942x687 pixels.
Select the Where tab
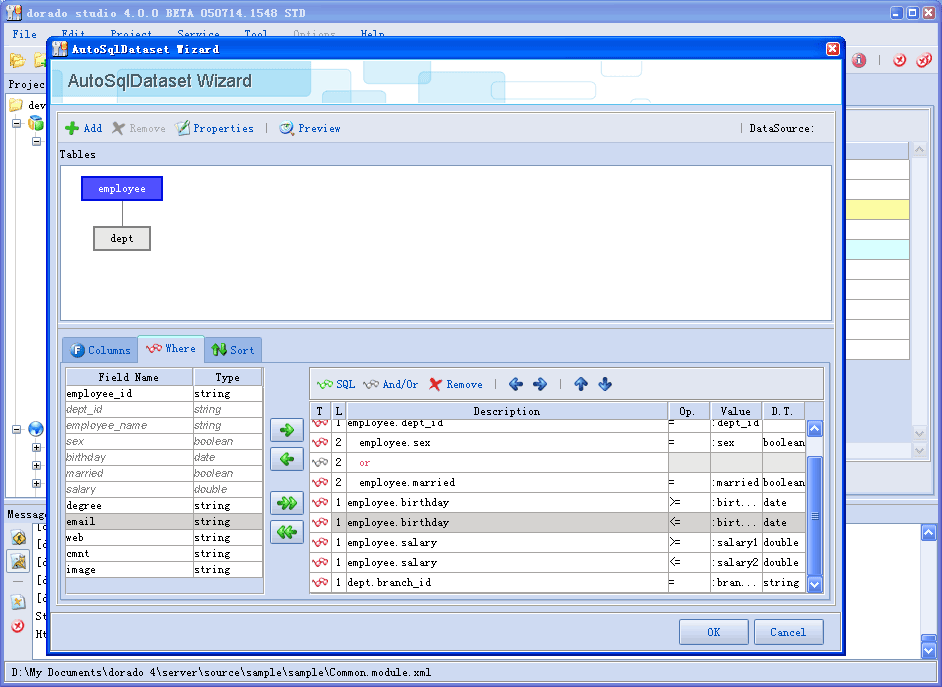(x=171, y=349)
